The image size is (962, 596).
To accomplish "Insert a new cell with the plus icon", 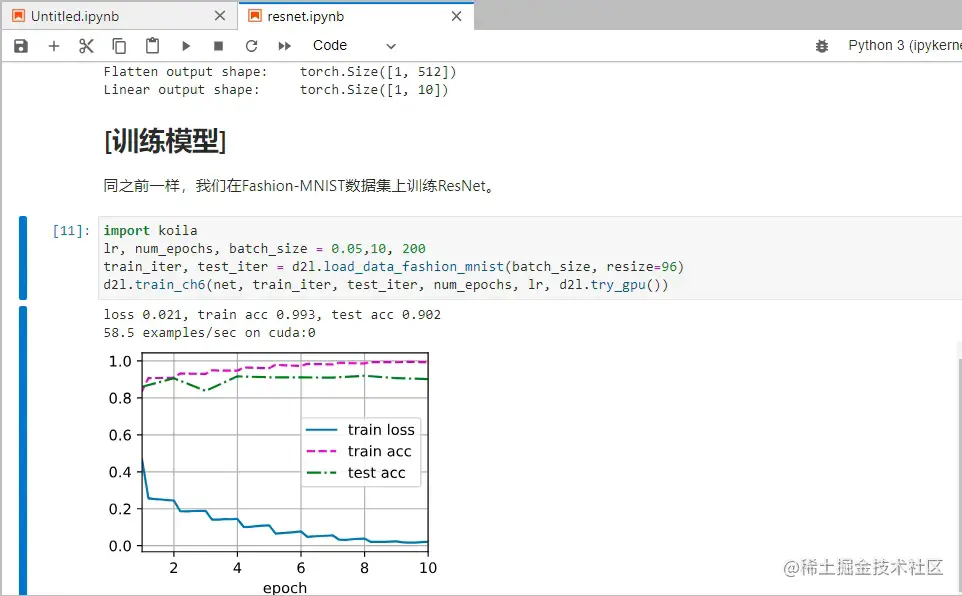I will point(54,46).
